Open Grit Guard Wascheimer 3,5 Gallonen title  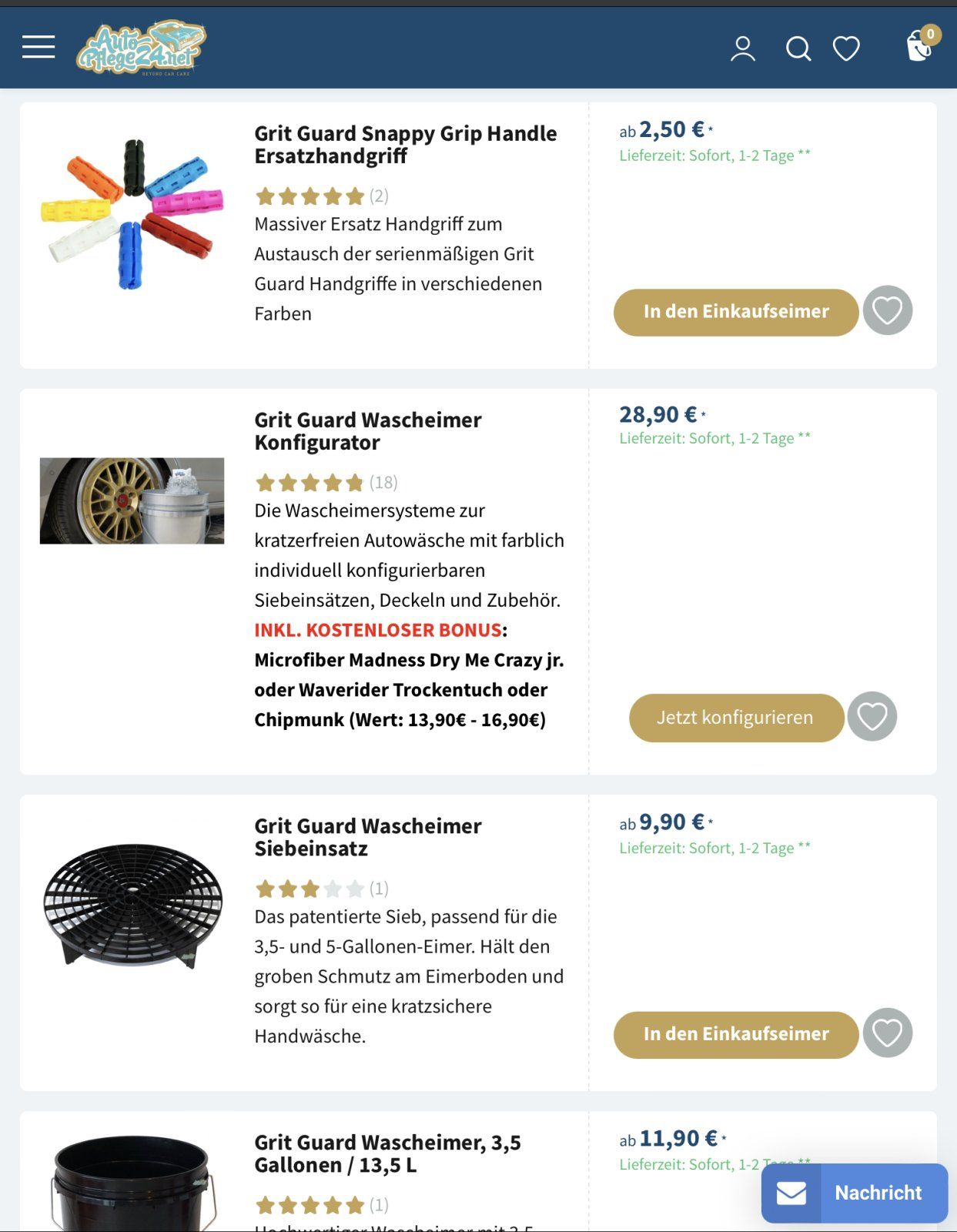387,1153
